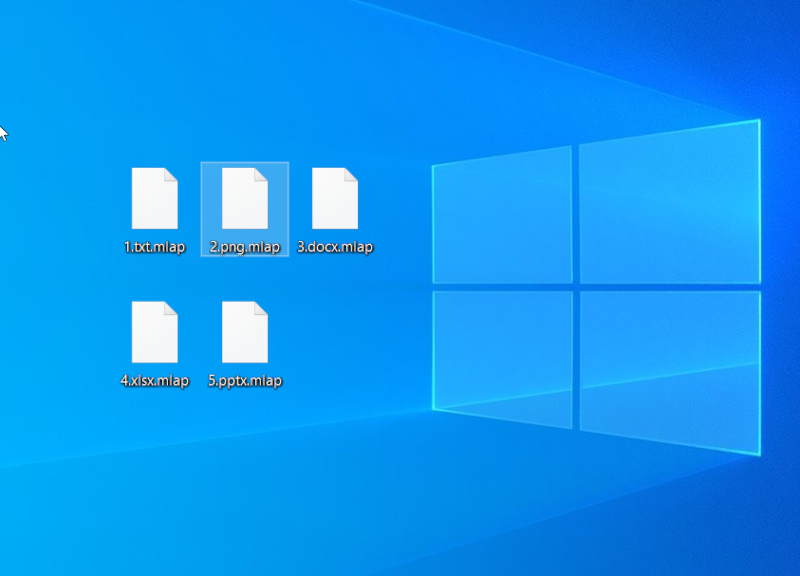
Task: Select the 1.txt.mlap file icon
Action: click(155, 198)
